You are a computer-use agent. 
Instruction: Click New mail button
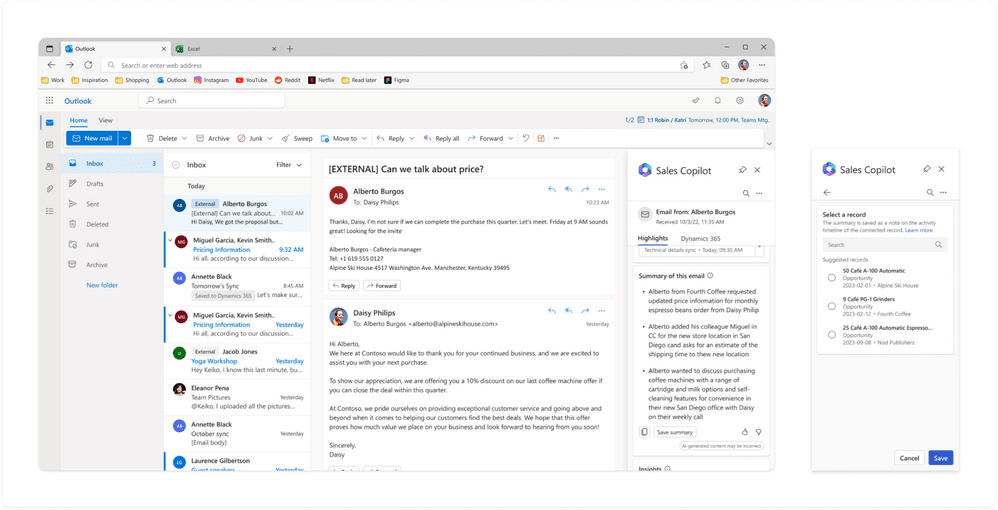point(92,138)
